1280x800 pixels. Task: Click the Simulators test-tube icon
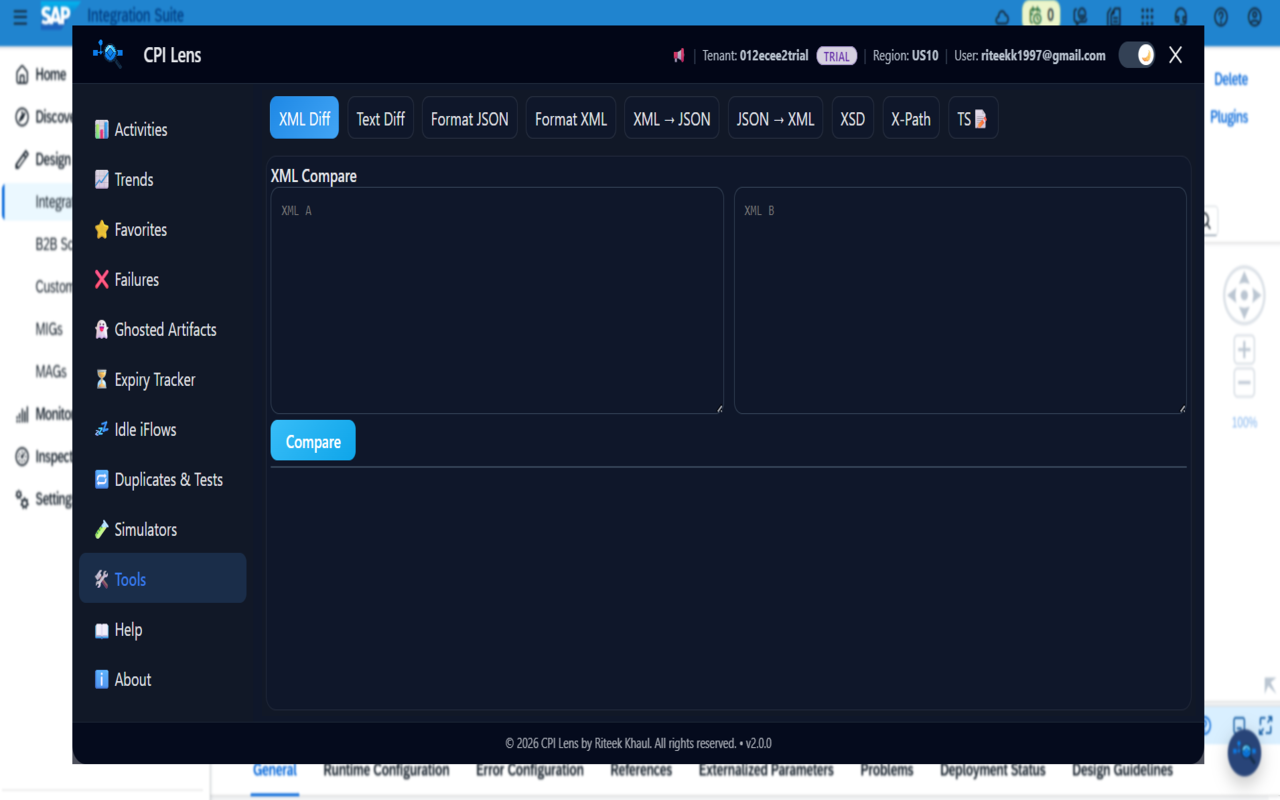click(x=101, y=529)
